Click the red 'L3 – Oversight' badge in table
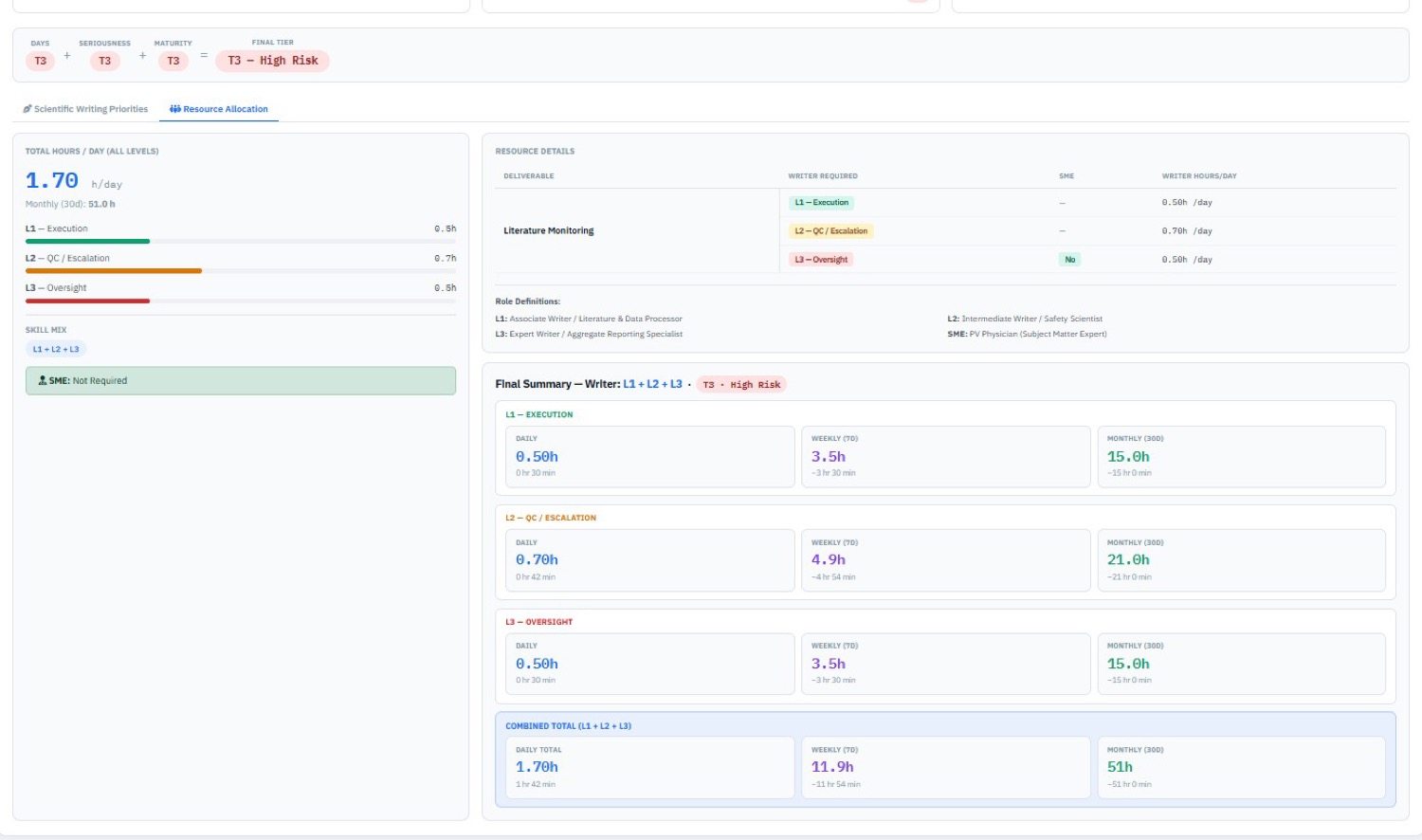Image resolution: width=1422 pixels, height=840 pixels. [x=822, y=259]
